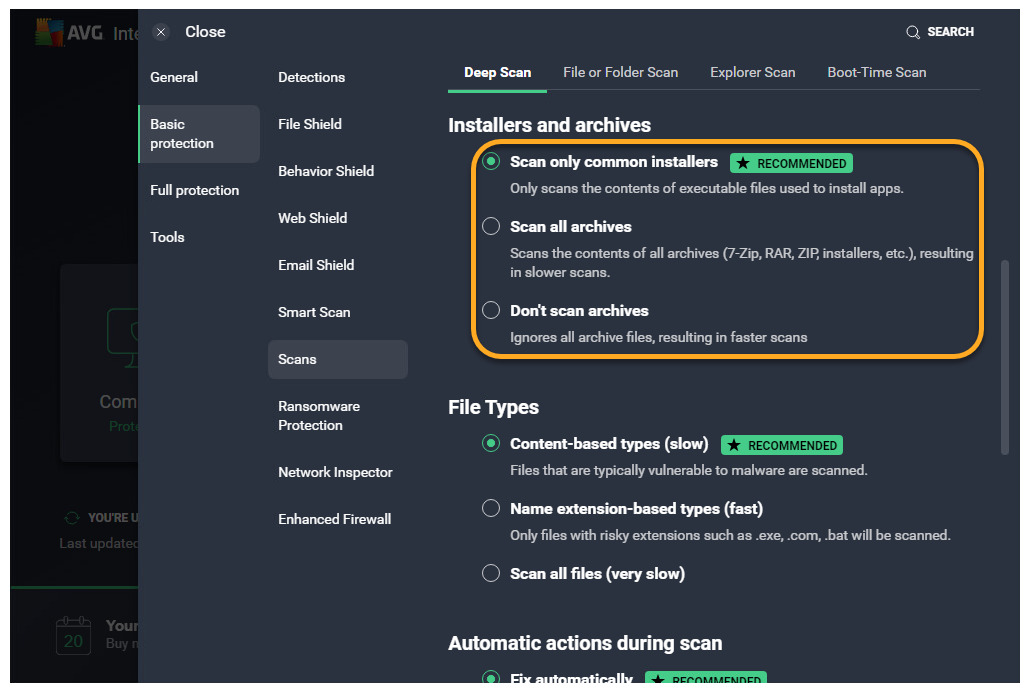
Task: Go to Boot-Time Scan tab
Action: click(876, 72)
